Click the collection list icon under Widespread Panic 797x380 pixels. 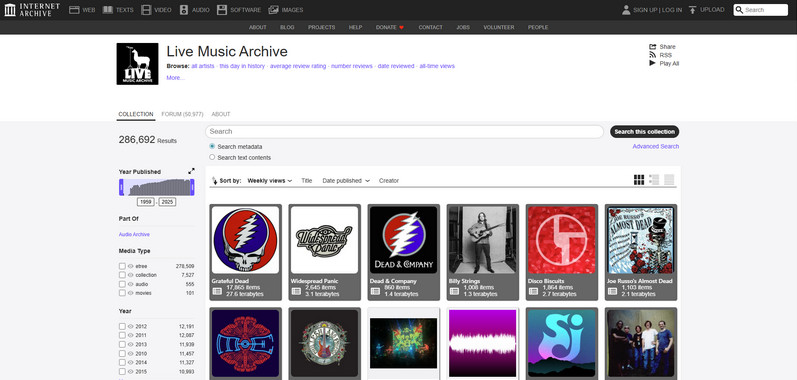pos(296,291)
